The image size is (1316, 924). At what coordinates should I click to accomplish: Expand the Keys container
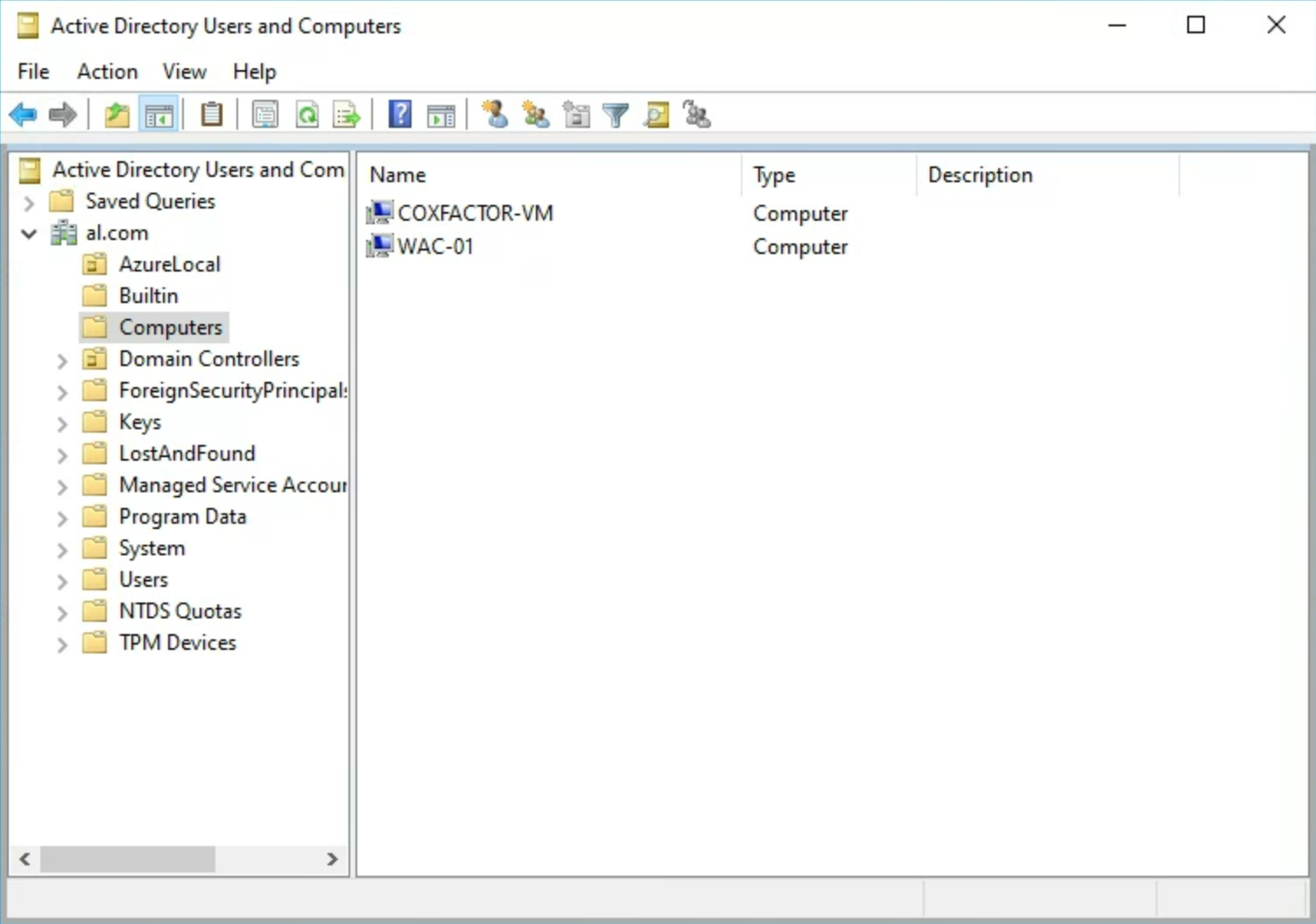click(x=62, y=424)
